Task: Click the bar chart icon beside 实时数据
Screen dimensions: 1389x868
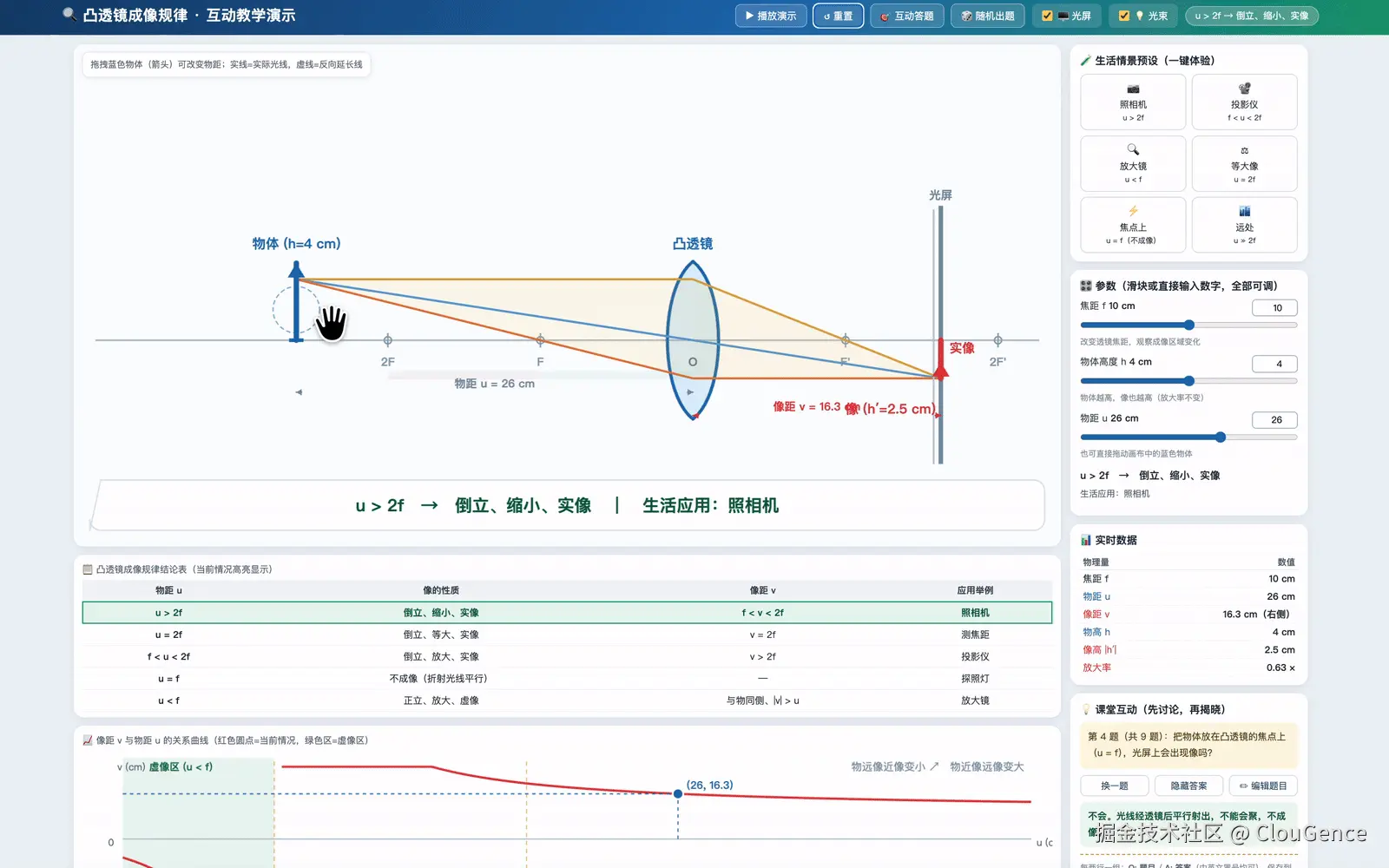Action: click(1086, 540)
